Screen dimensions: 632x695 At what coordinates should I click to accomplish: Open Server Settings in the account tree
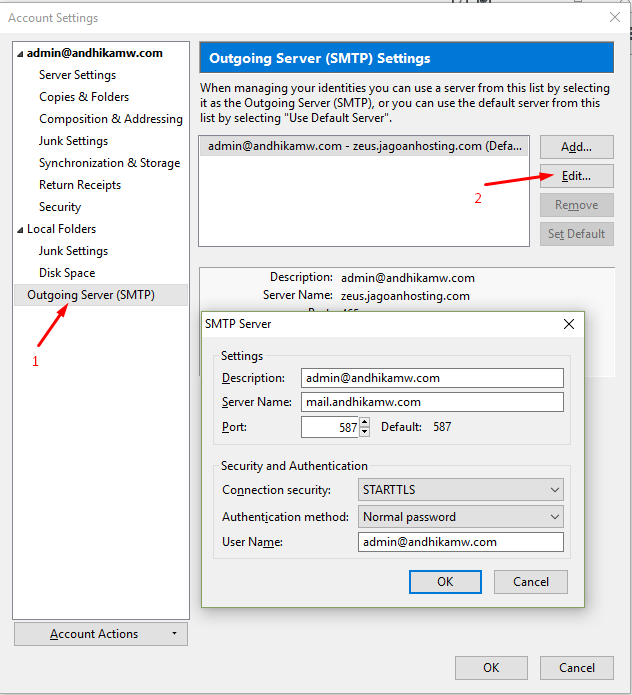(77, 75)
